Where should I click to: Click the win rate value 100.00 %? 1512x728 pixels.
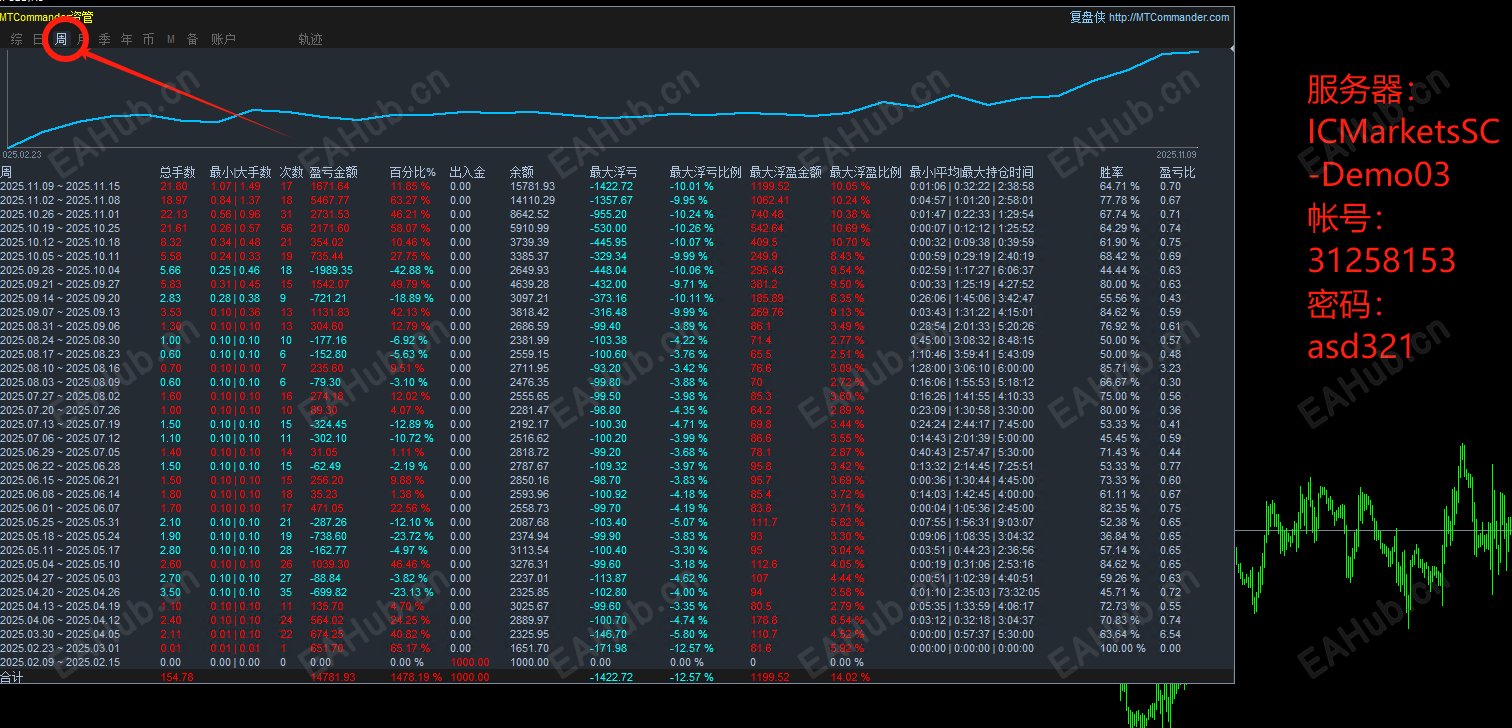pyautogui.click(x=1123, y=648)
